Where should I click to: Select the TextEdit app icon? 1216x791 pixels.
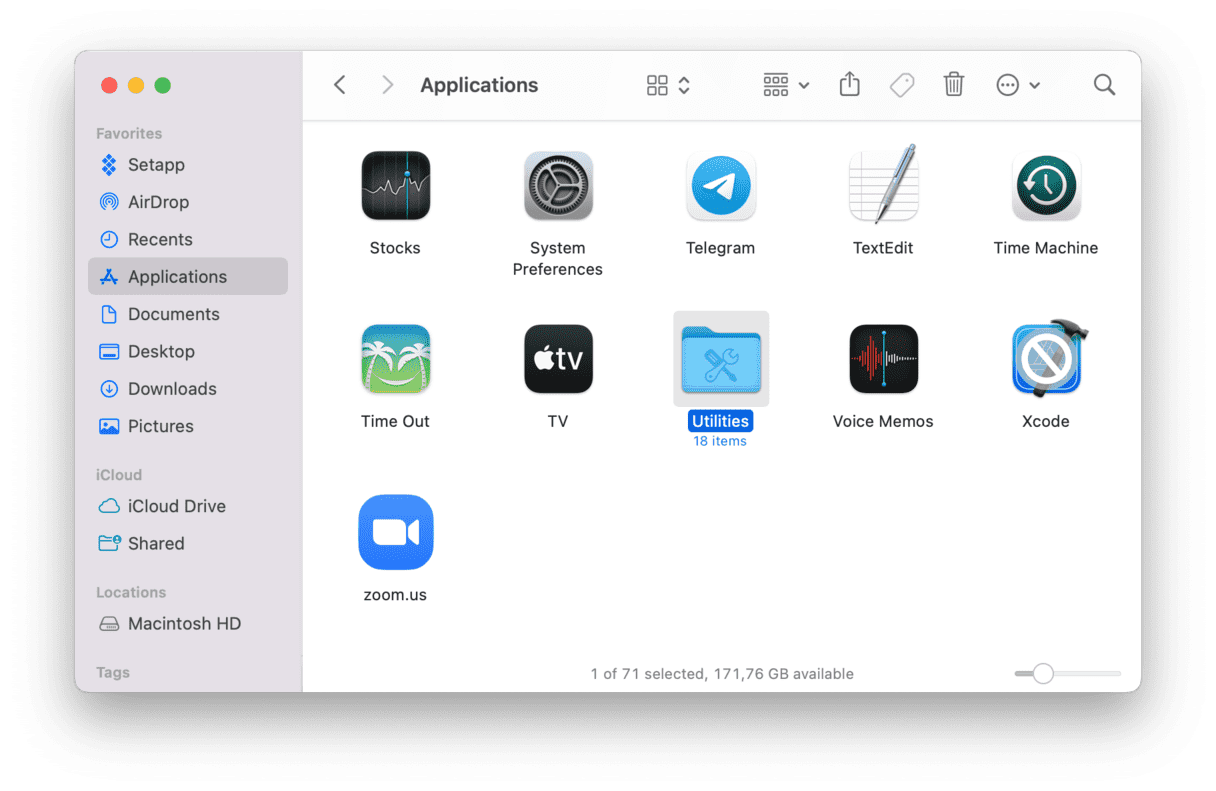[883, 187]
